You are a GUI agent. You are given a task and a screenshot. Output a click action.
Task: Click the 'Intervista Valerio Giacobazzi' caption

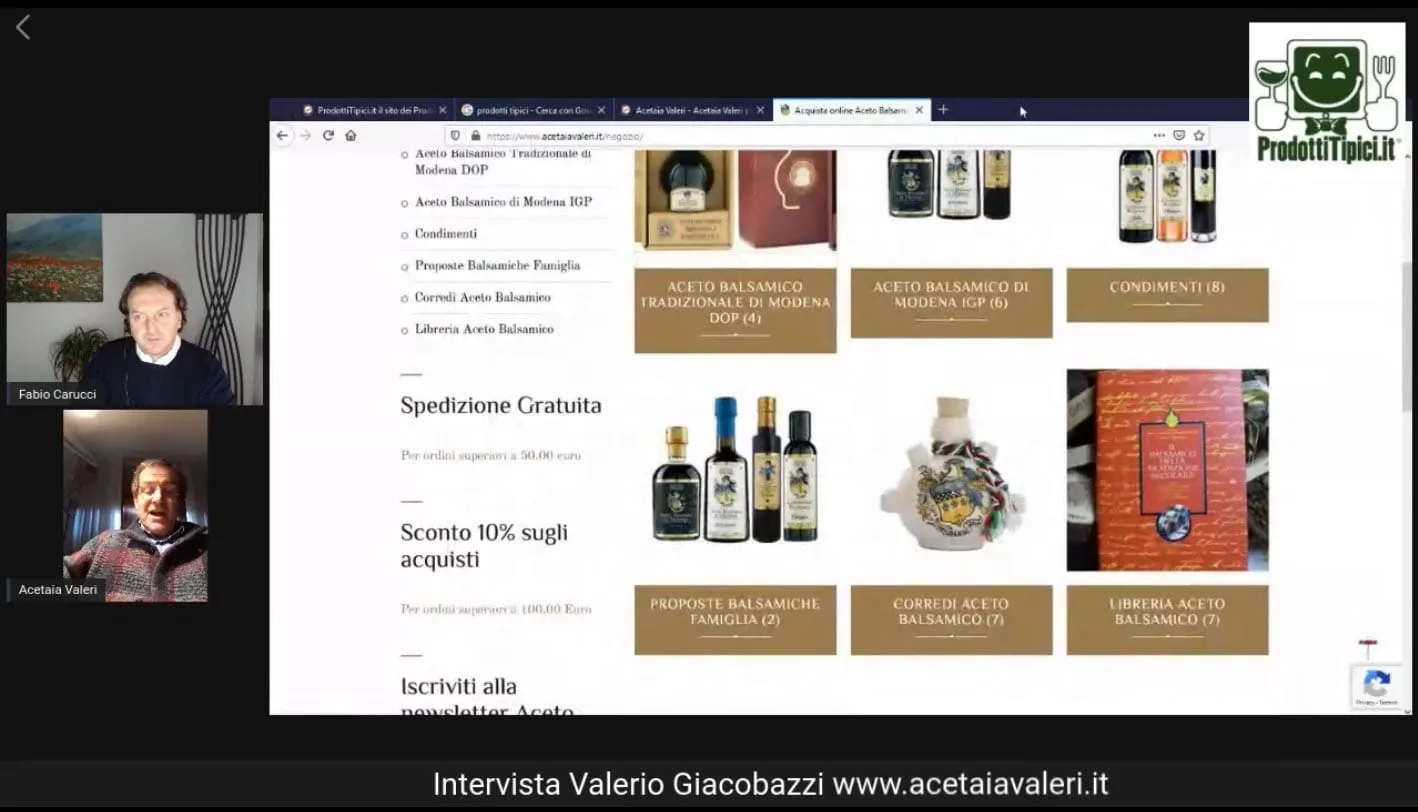click(628, 784)
